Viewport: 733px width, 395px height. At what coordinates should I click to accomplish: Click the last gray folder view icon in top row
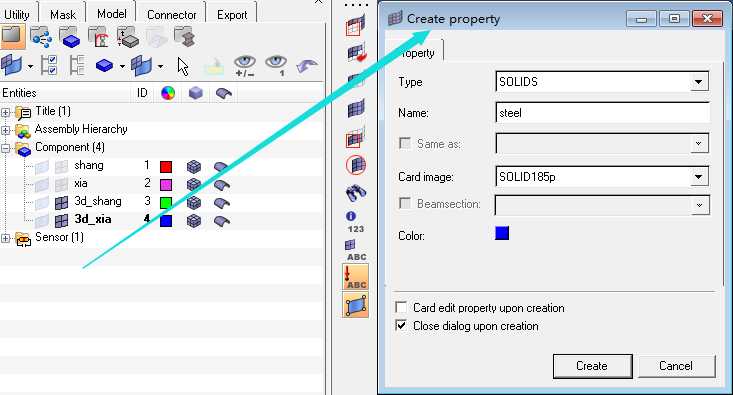[x=185, y=37]
